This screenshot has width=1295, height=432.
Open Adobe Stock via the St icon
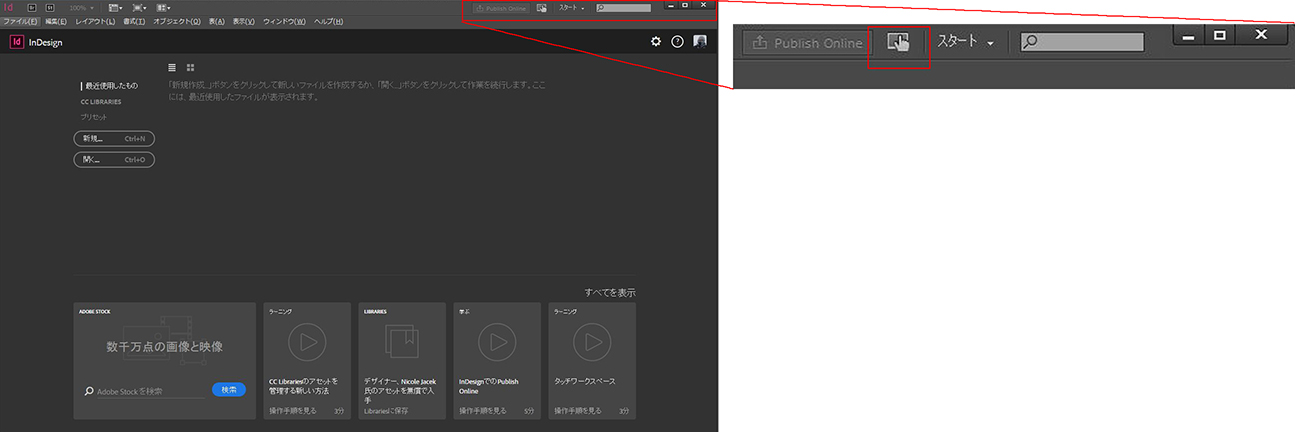click(49, 7)
